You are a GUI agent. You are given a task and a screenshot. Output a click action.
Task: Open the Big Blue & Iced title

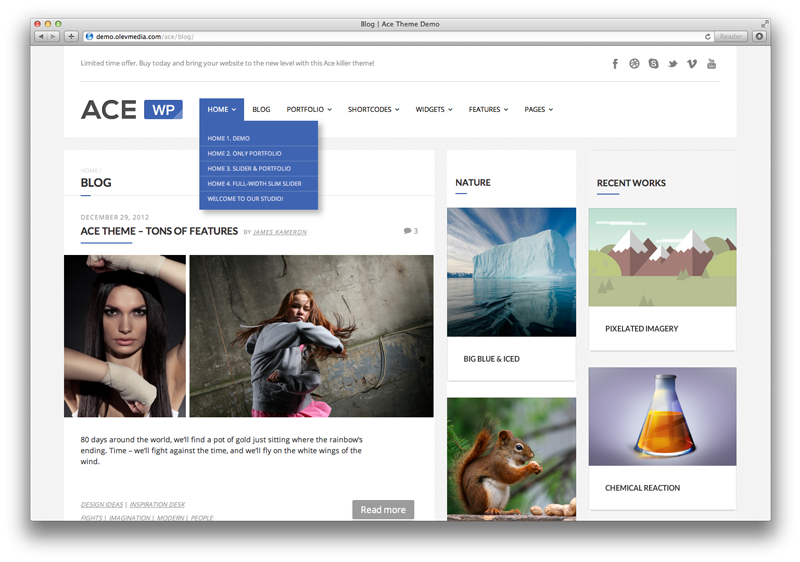(x=491, y=359)
